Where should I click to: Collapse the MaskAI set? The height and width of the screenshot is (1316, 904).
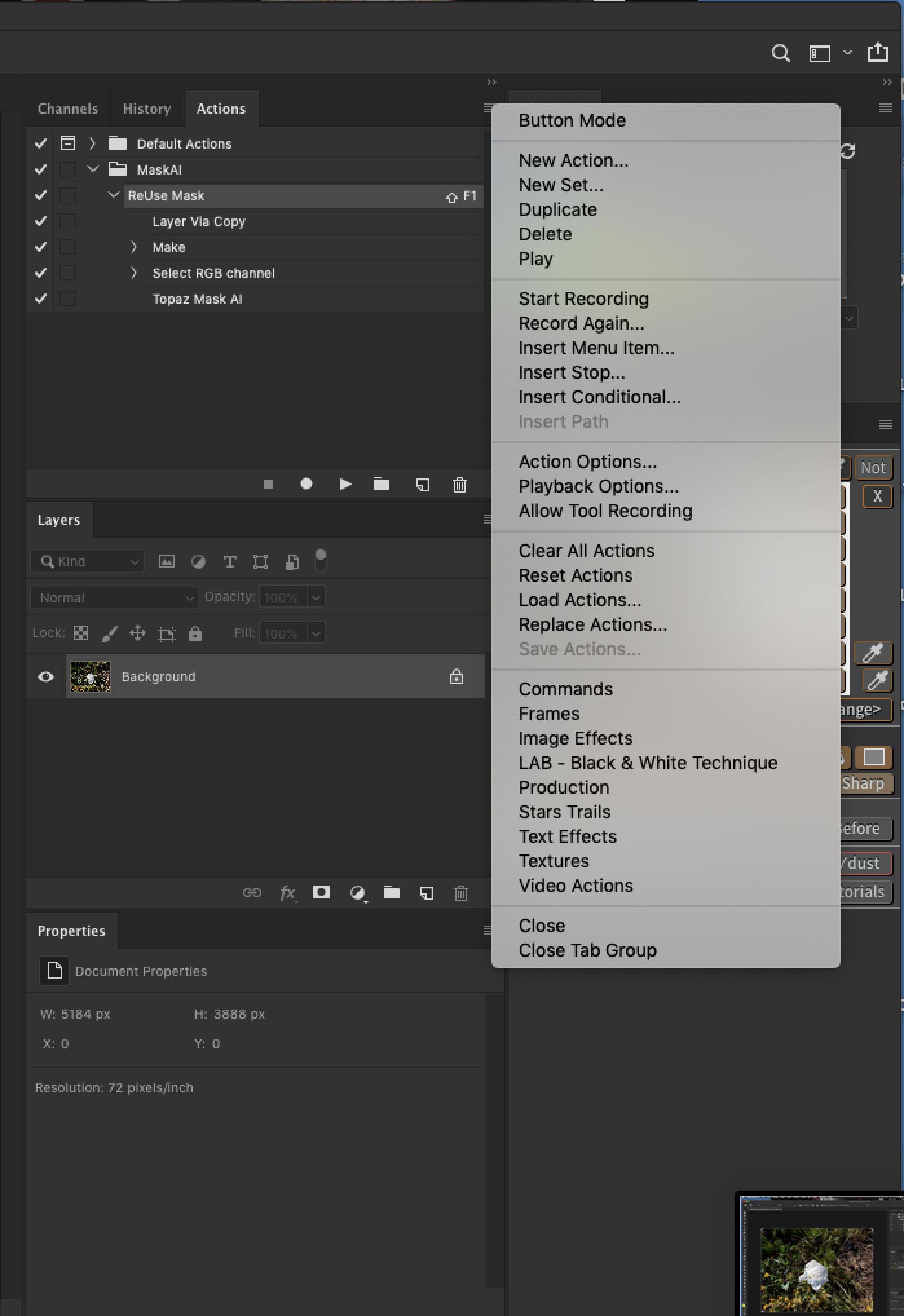93,169
